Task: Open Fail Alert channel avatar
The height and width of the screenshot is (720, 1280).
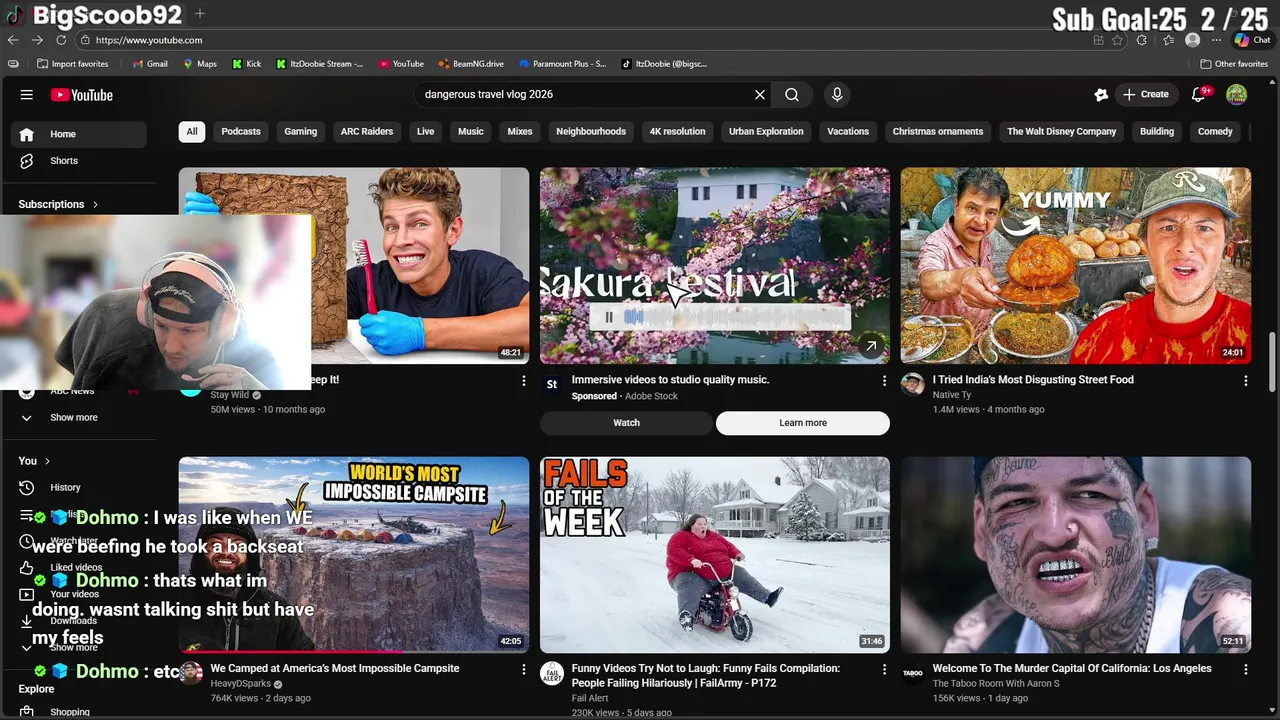Action: point(551,672)
